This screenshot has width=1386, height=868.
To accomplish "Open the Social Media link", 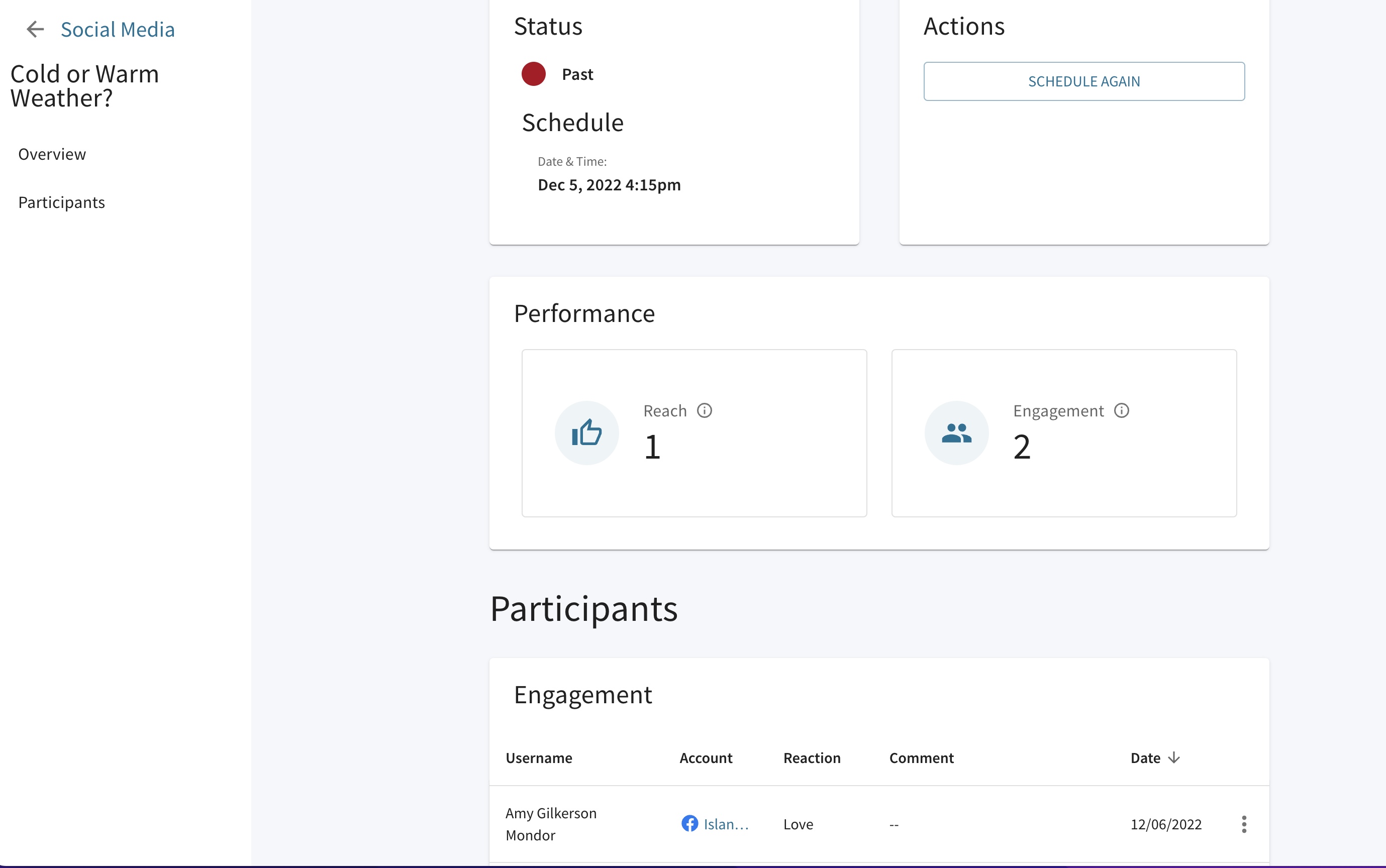I will click(x=118, y=29).
